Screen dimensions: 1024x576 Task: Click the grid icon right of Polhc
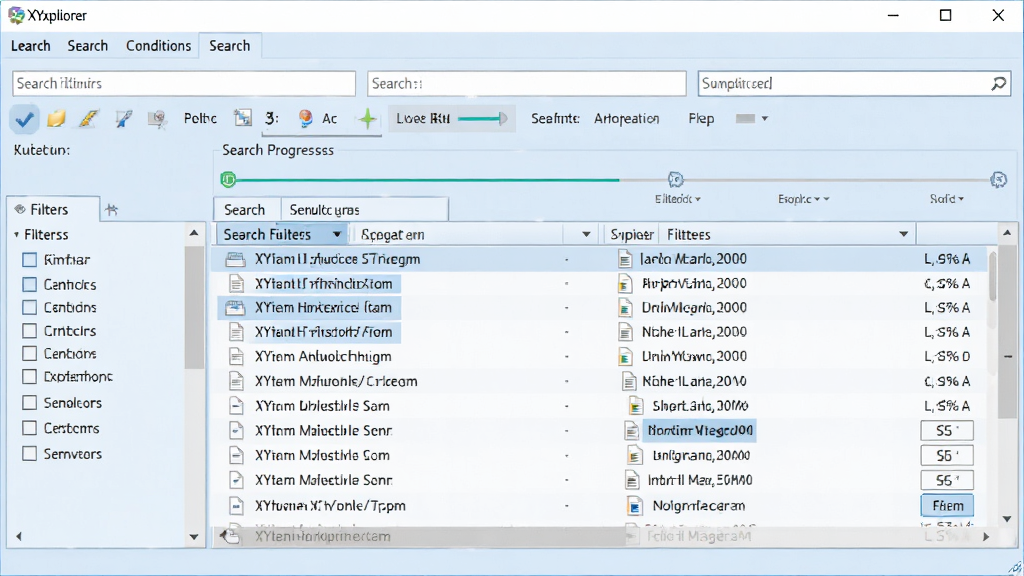(x=243, y=118)
